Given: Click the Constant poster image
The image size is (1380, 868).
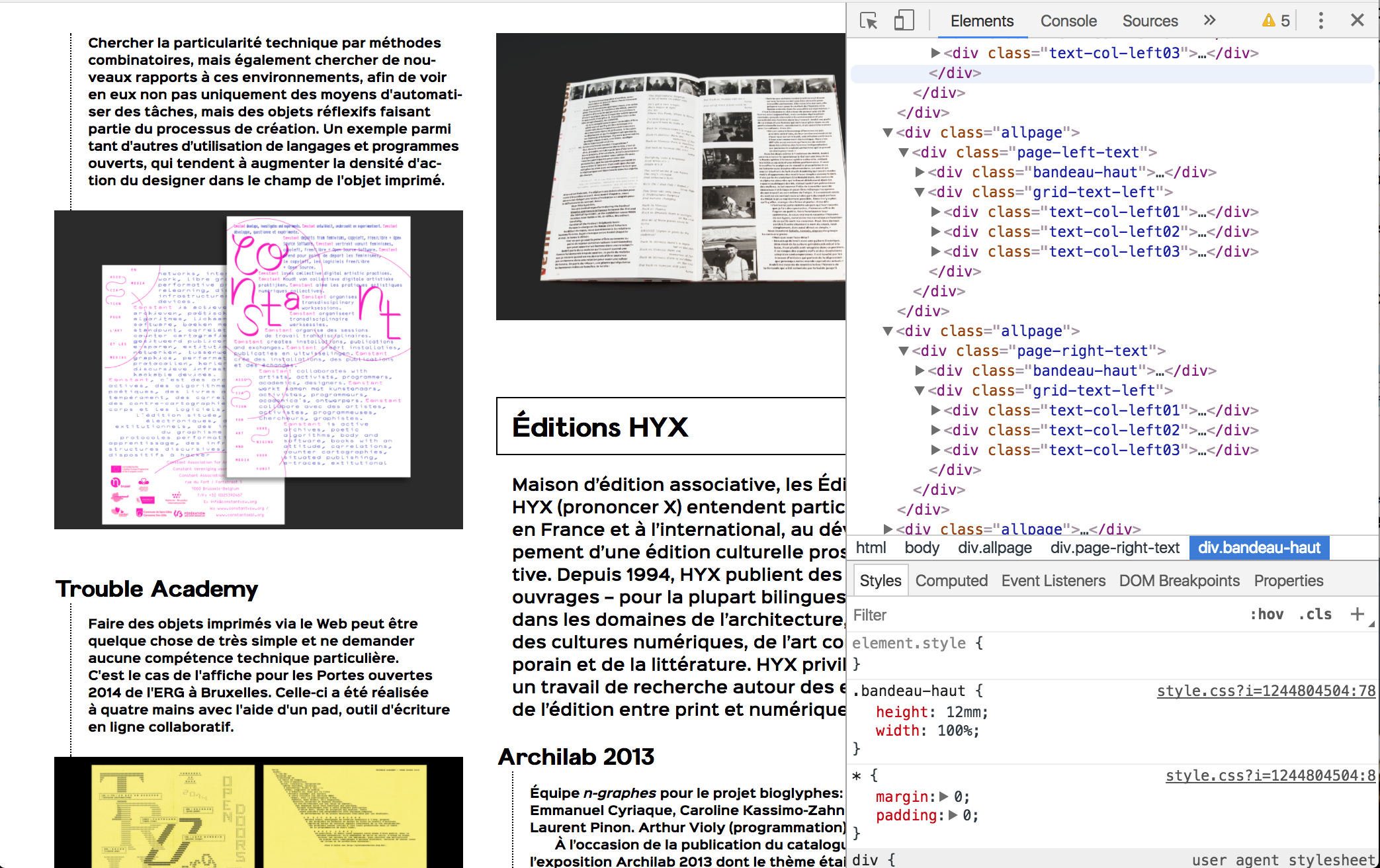Looking at the screenshot, I should pyautogui.click(x=259, y=370).
